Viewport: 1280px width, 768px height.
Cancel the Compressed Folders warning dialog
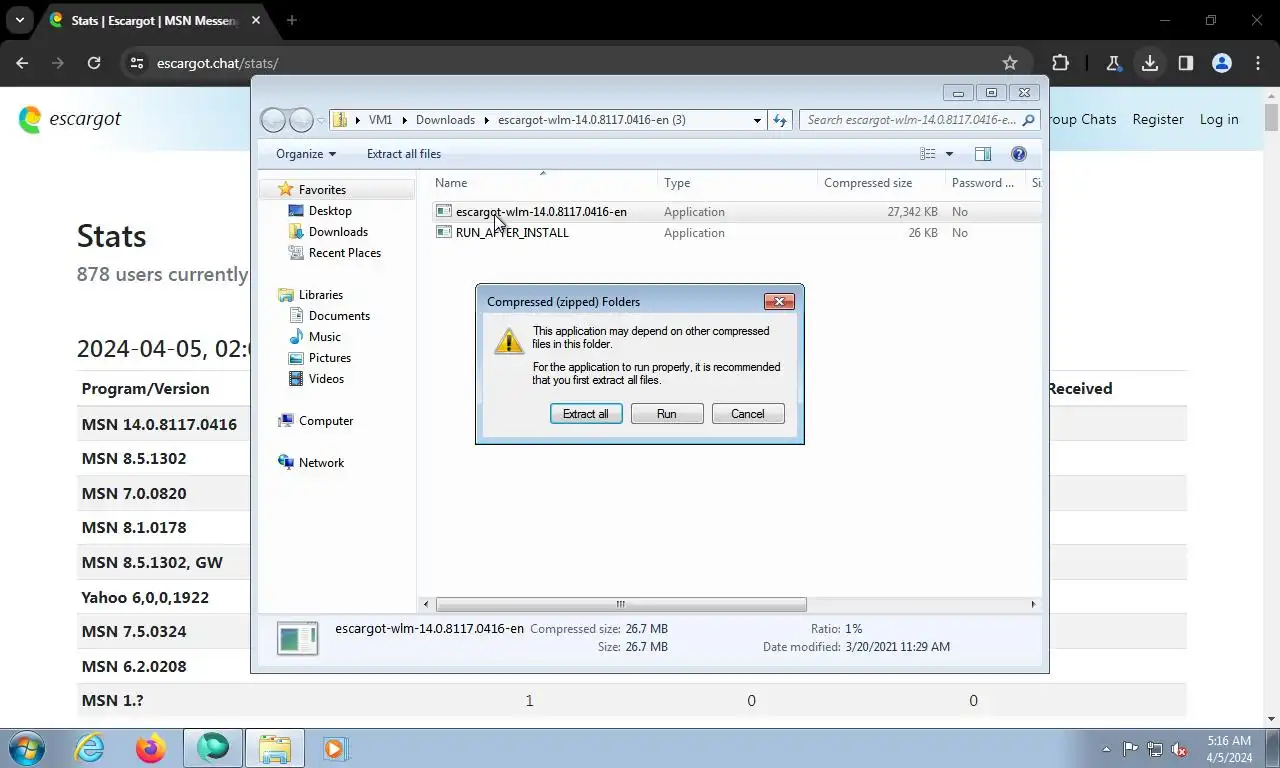click(748, 414)
